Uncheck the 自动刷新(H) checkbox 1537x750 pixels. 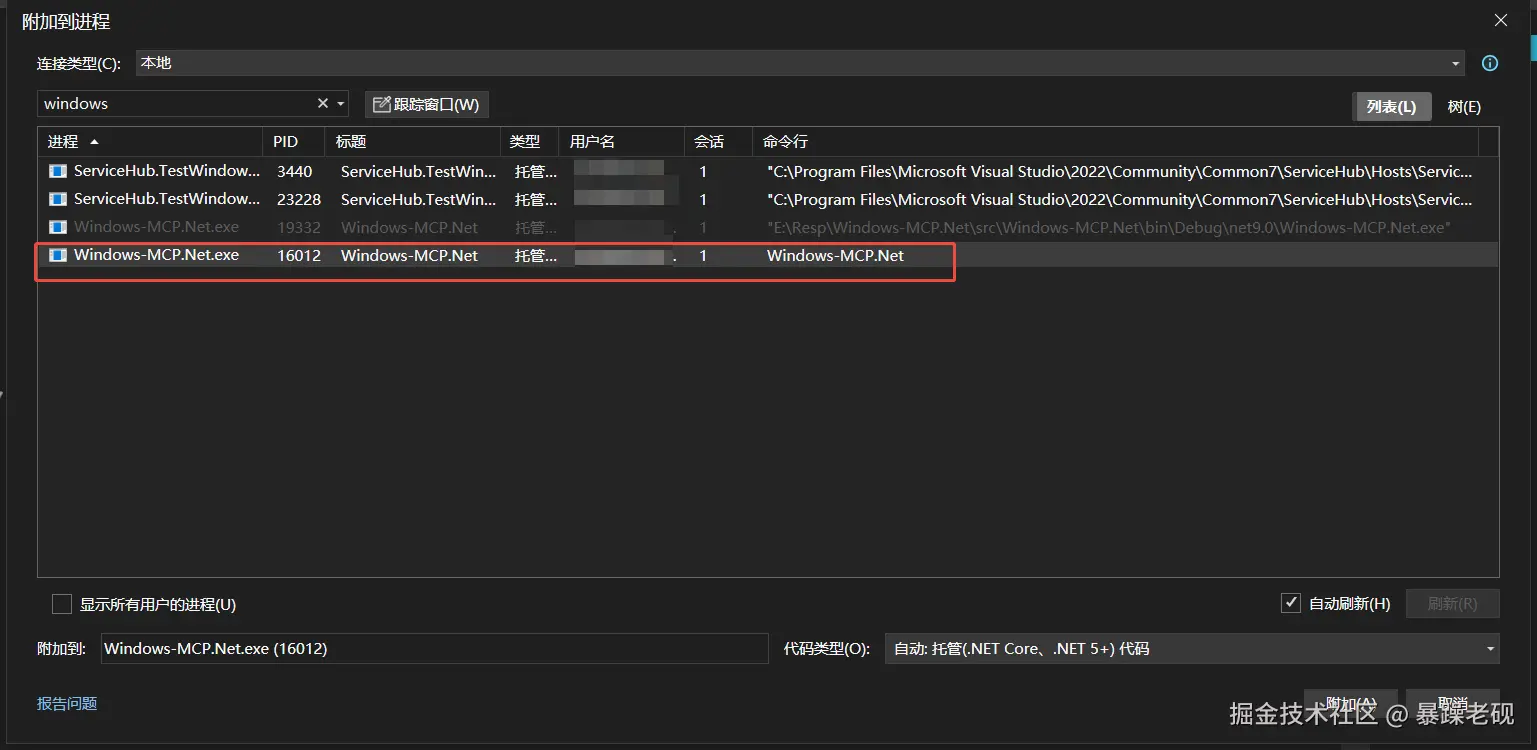1290,603
